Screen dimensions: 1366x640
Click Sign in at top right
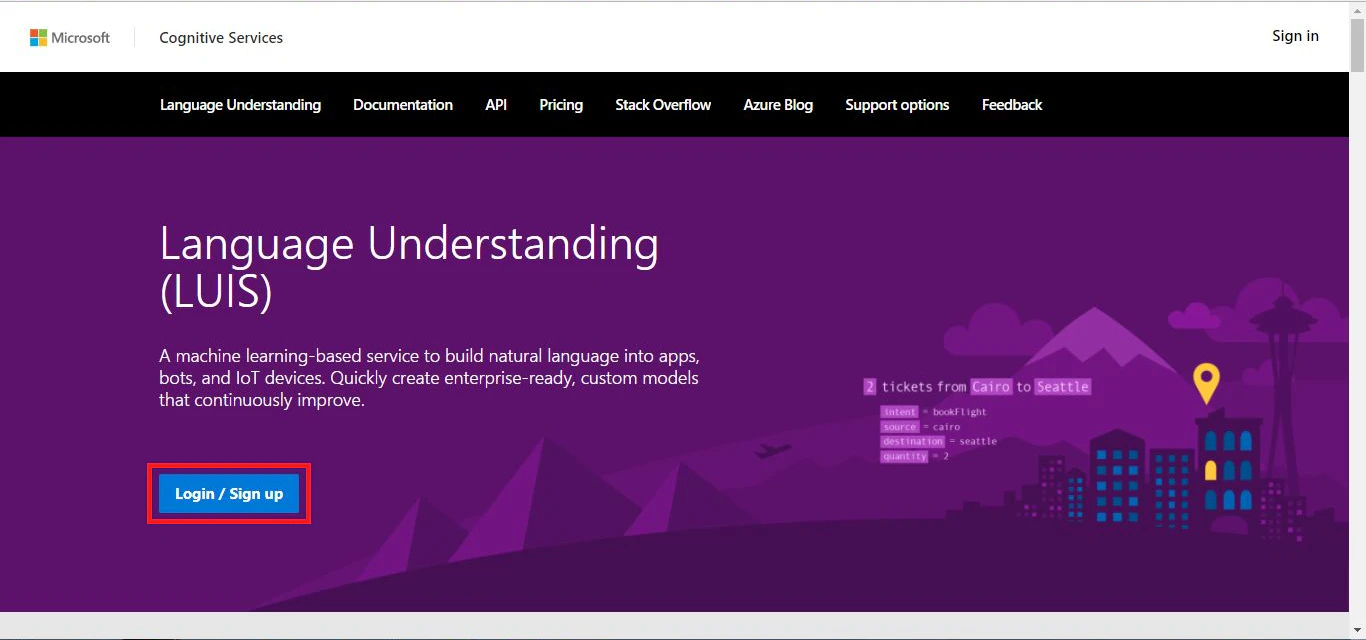tap(1295, 36)
